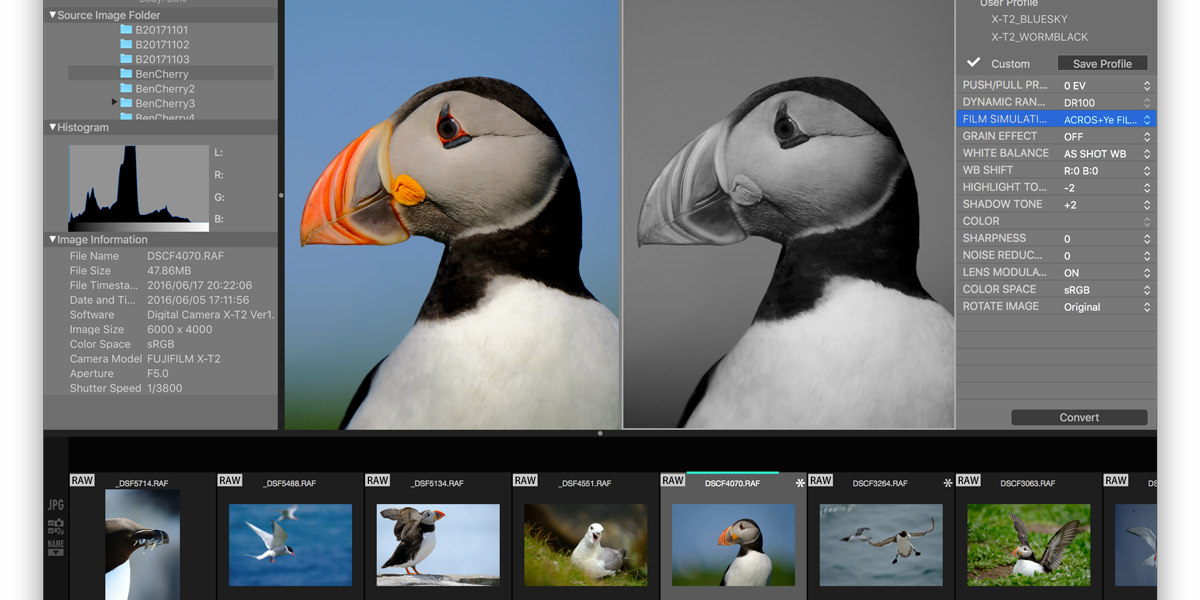Click the camera checkbox filter icon

[56, 526]
